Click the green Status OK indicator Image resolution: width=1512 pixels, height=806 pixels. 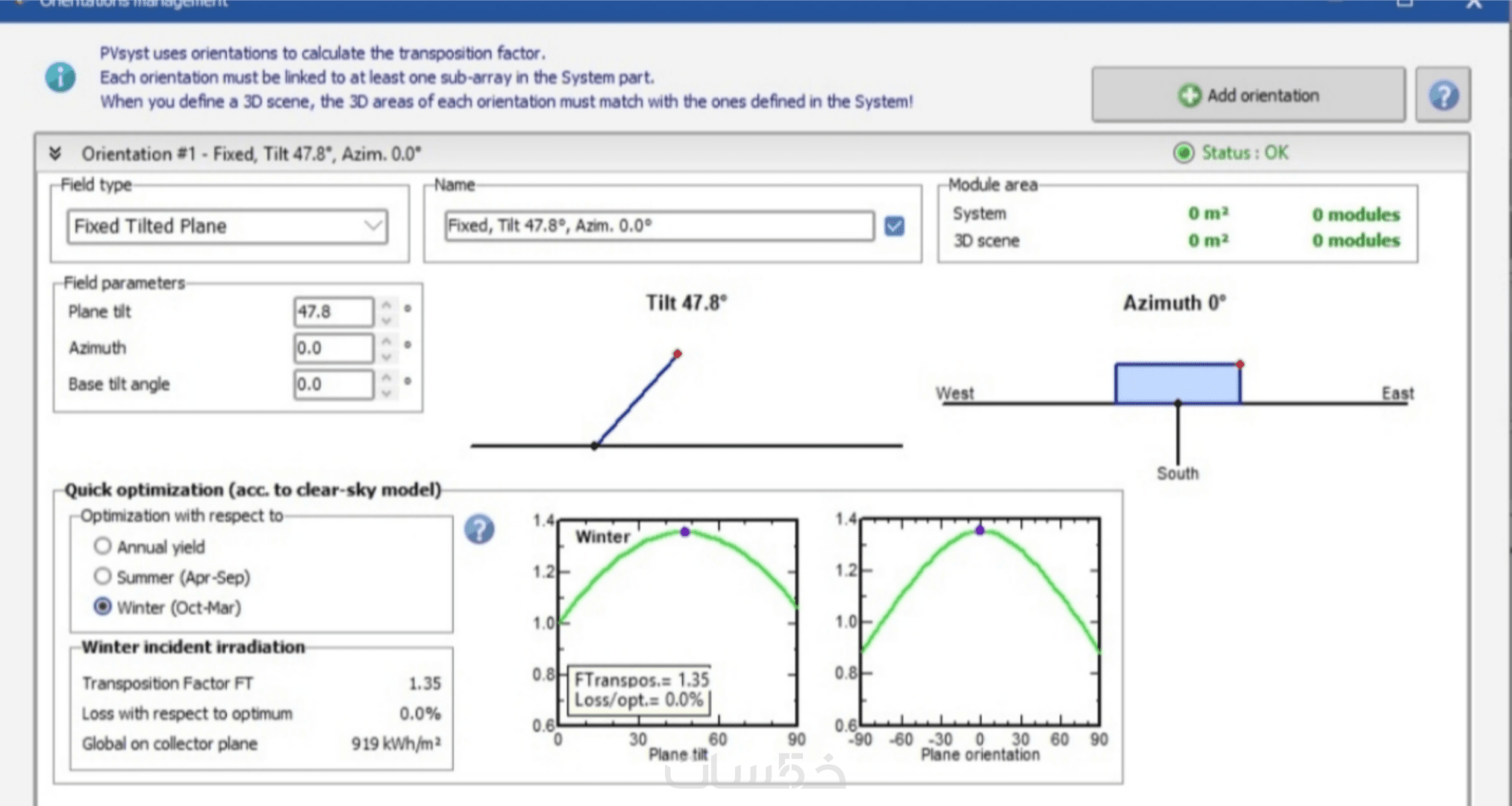[1184, 153]
